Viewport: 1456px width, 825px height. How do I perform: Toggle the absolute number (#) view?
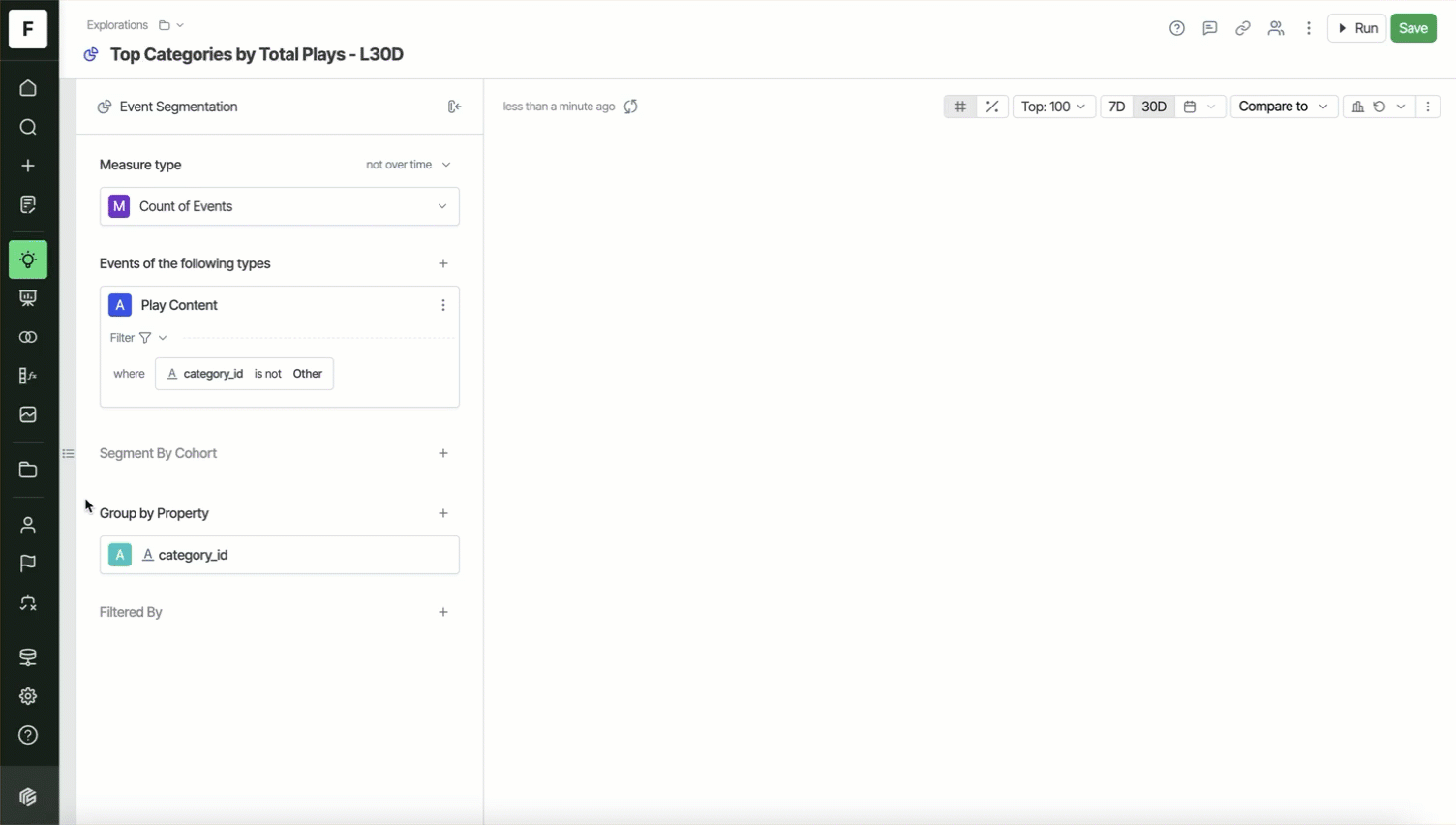pyautogui.click(x=960, y=107)
